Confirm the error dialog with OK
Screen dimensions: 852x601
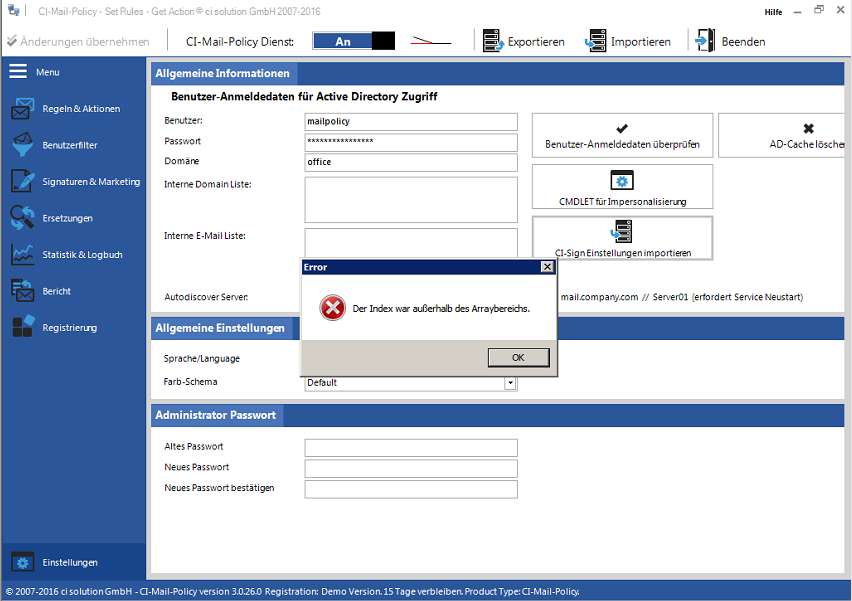(518, 357)
